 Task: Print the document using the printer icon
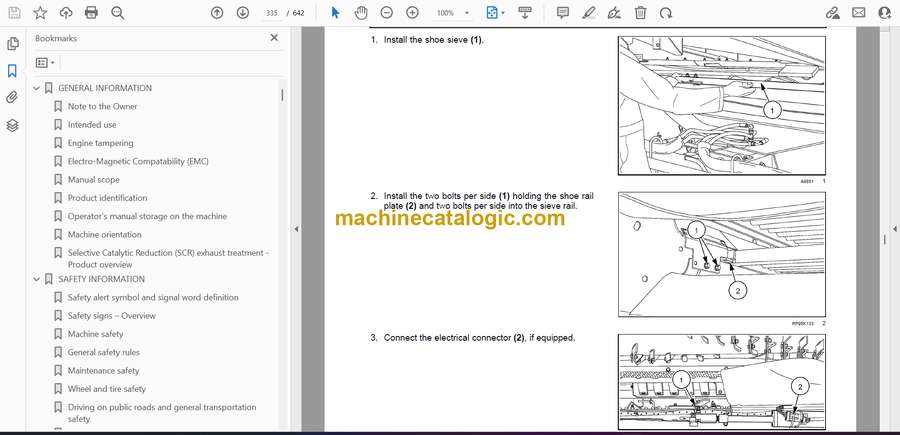91,13
